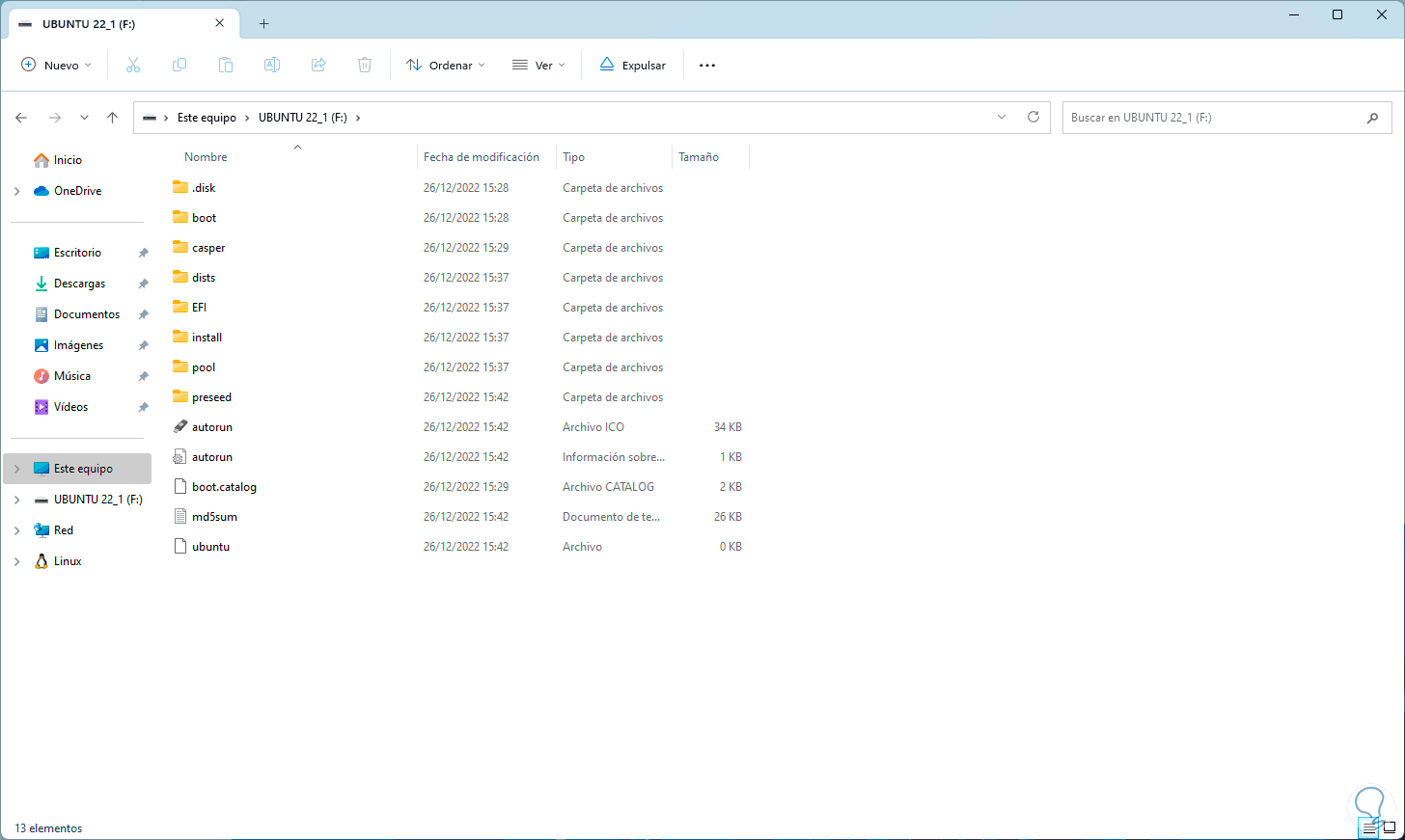Click the Paste clipboard icon
Image resolution: width=1405 pixels, height=840 pixels.
[x=226, y=65]
